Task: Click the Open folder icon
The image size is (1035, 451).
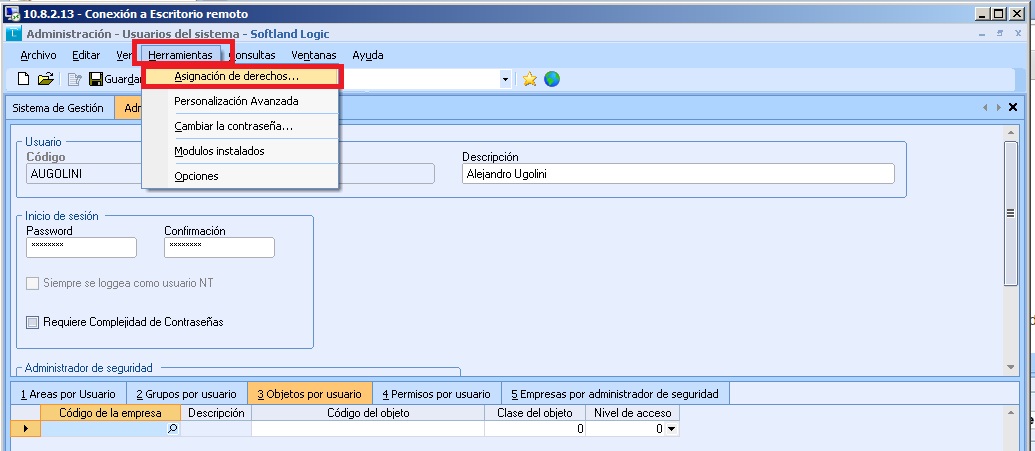Action: [x=45, y=79]
